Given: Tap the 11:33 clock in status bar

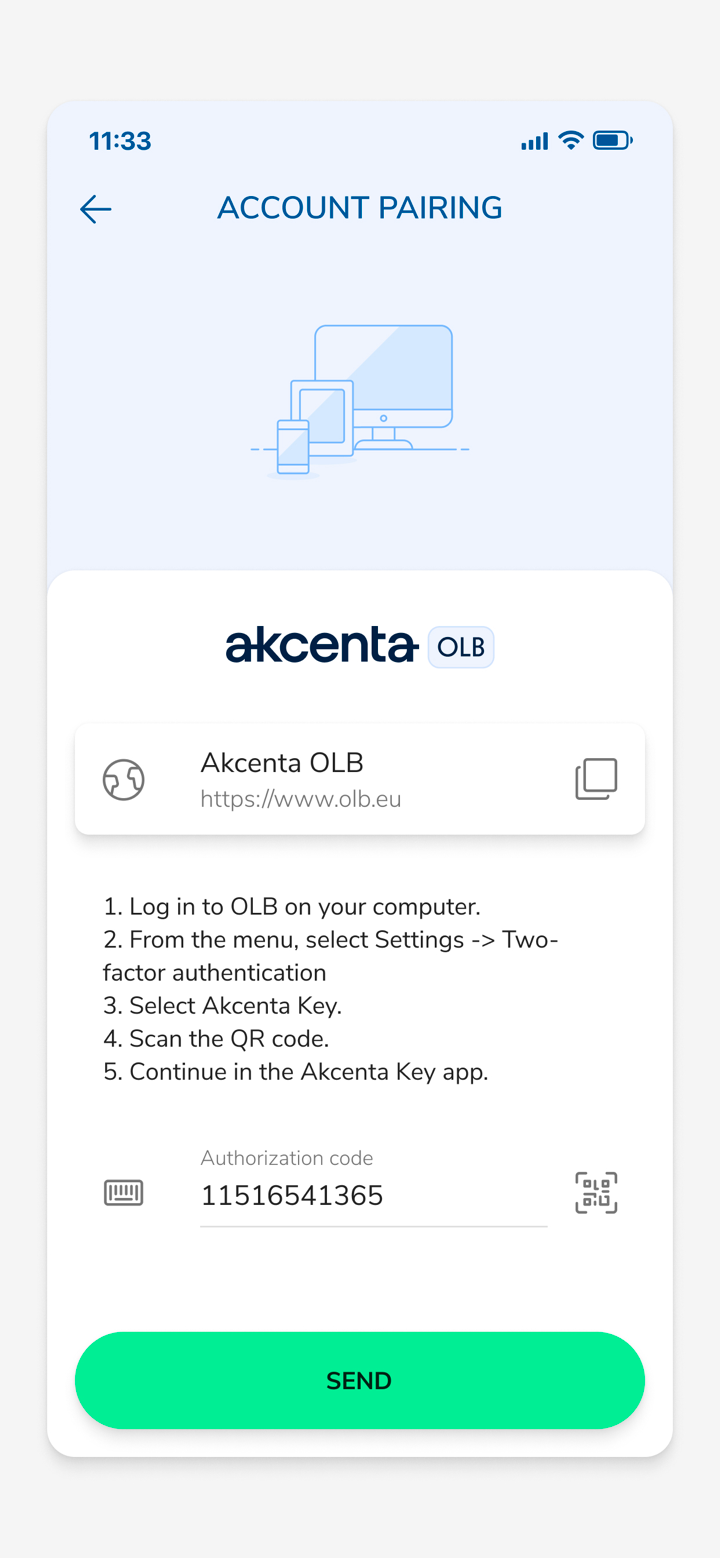Looking at the screenshot, I should point(120,141).
